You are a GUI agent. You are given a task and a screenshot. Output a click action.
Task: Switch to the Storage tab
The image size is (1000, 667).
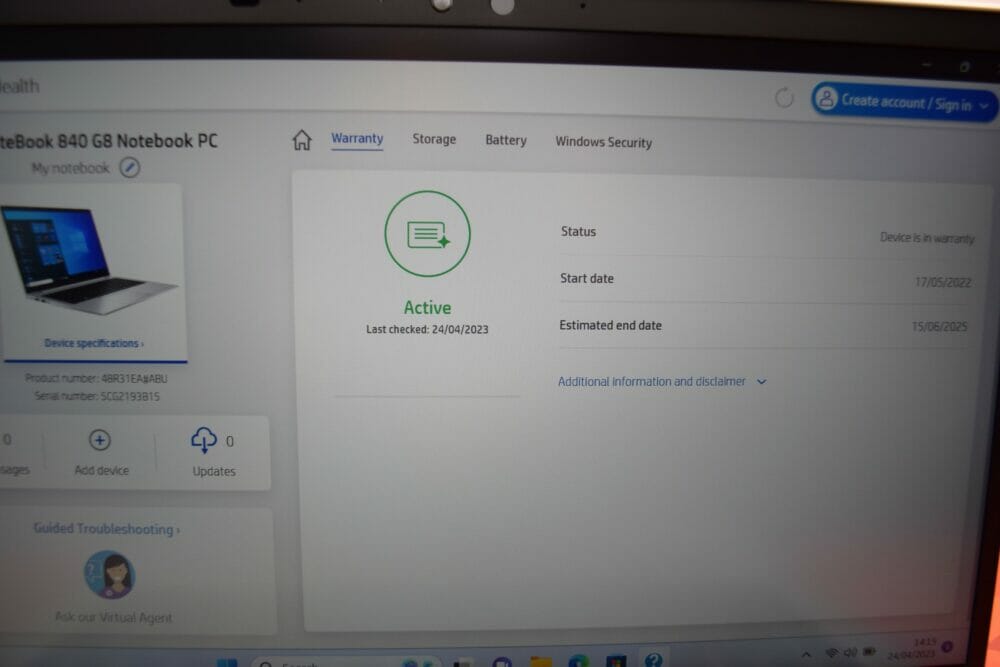[434, 139]
